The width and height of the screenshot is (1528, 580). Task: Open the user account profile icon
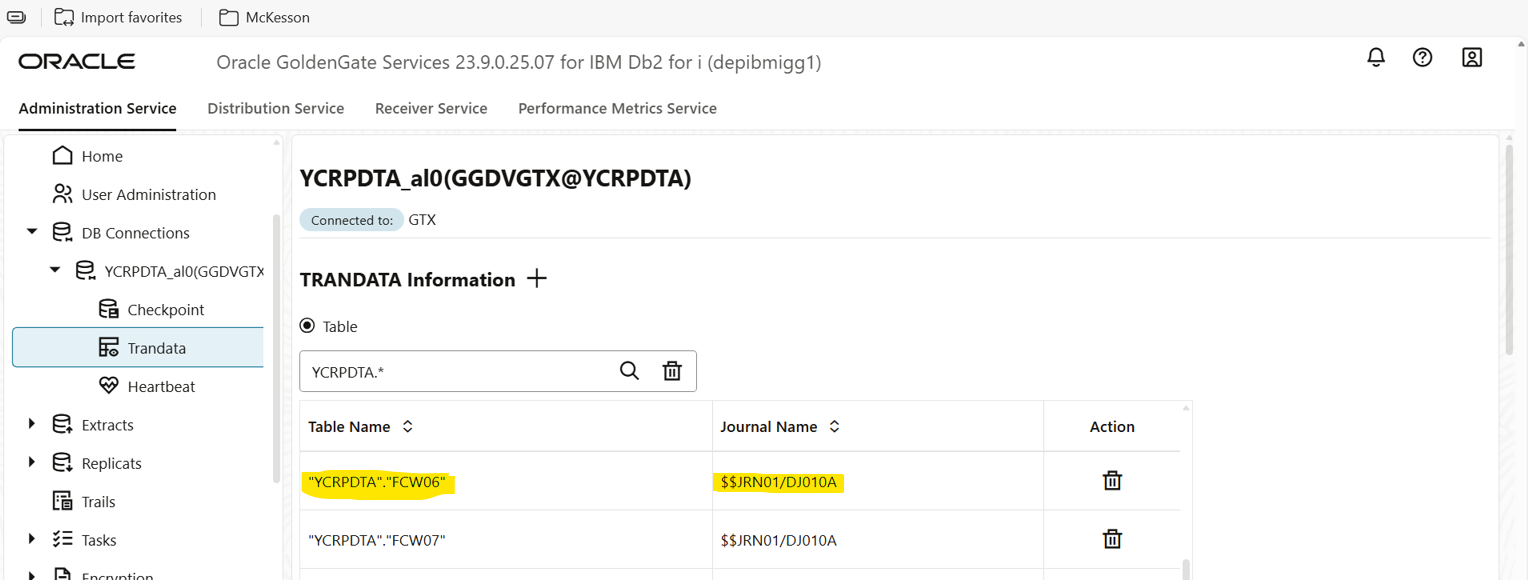[1472, 58]
